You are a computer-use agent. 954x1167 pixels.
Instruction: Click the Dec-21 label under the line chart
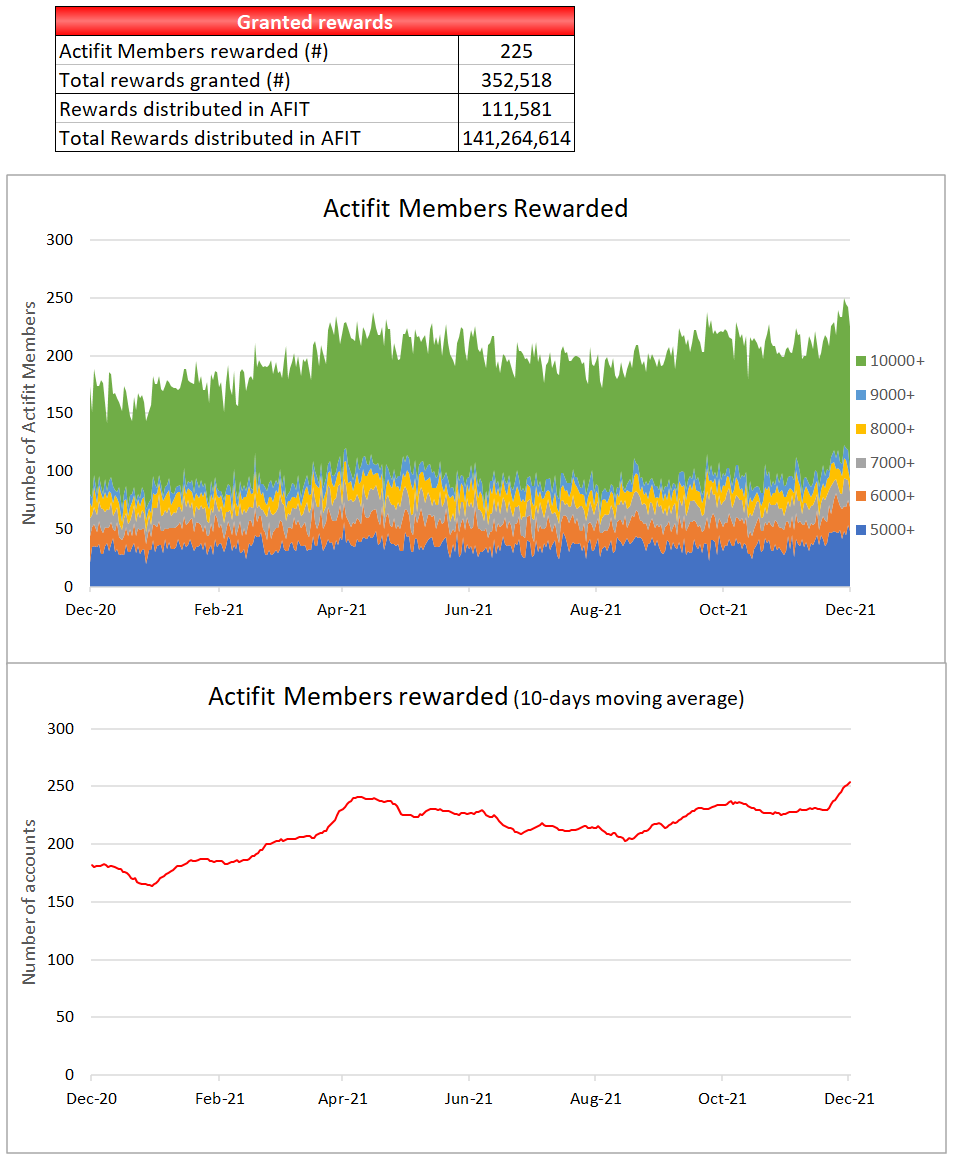tap(849, 1099)
